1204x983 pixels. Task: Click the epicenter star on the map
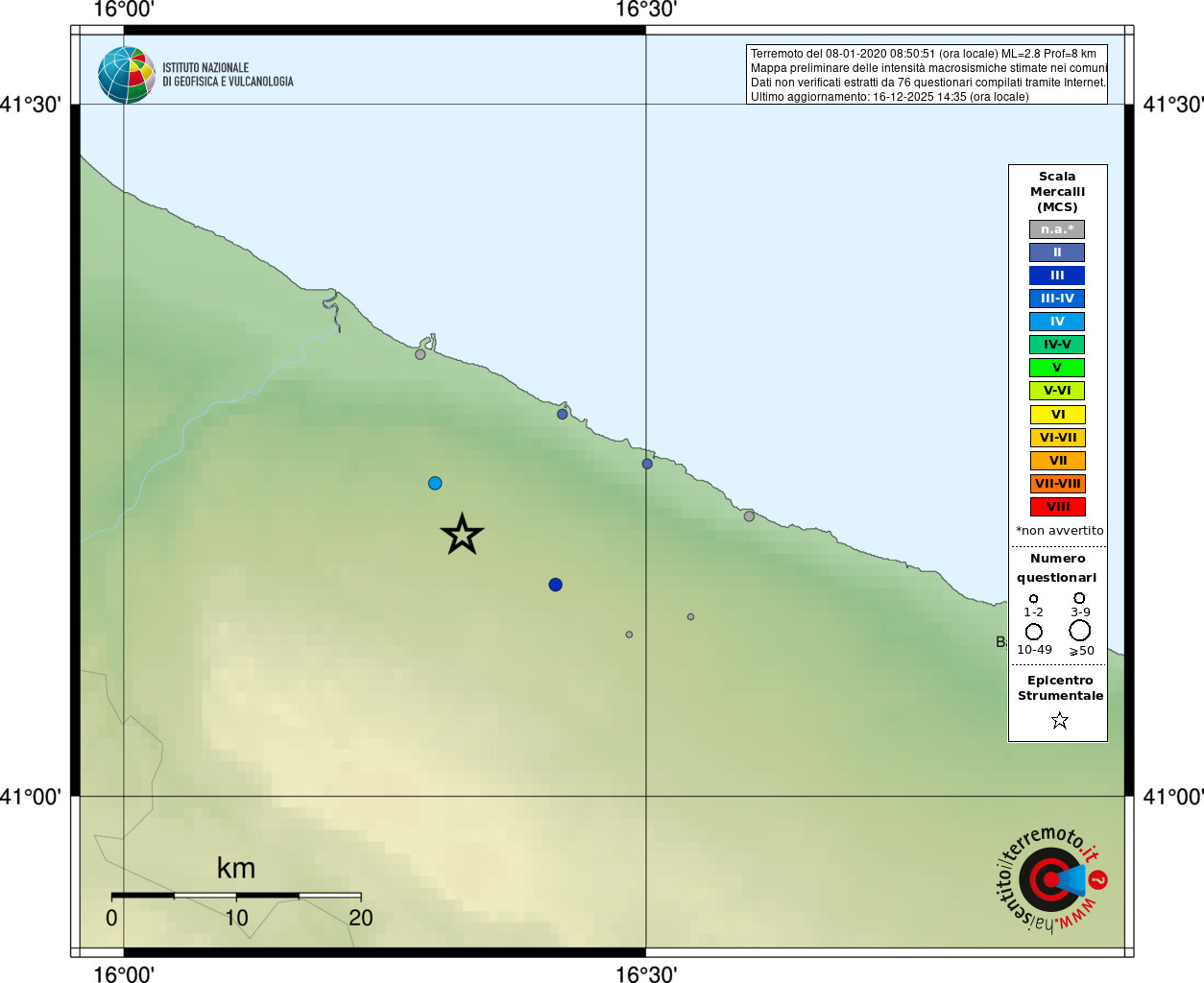tap(462, 534)
